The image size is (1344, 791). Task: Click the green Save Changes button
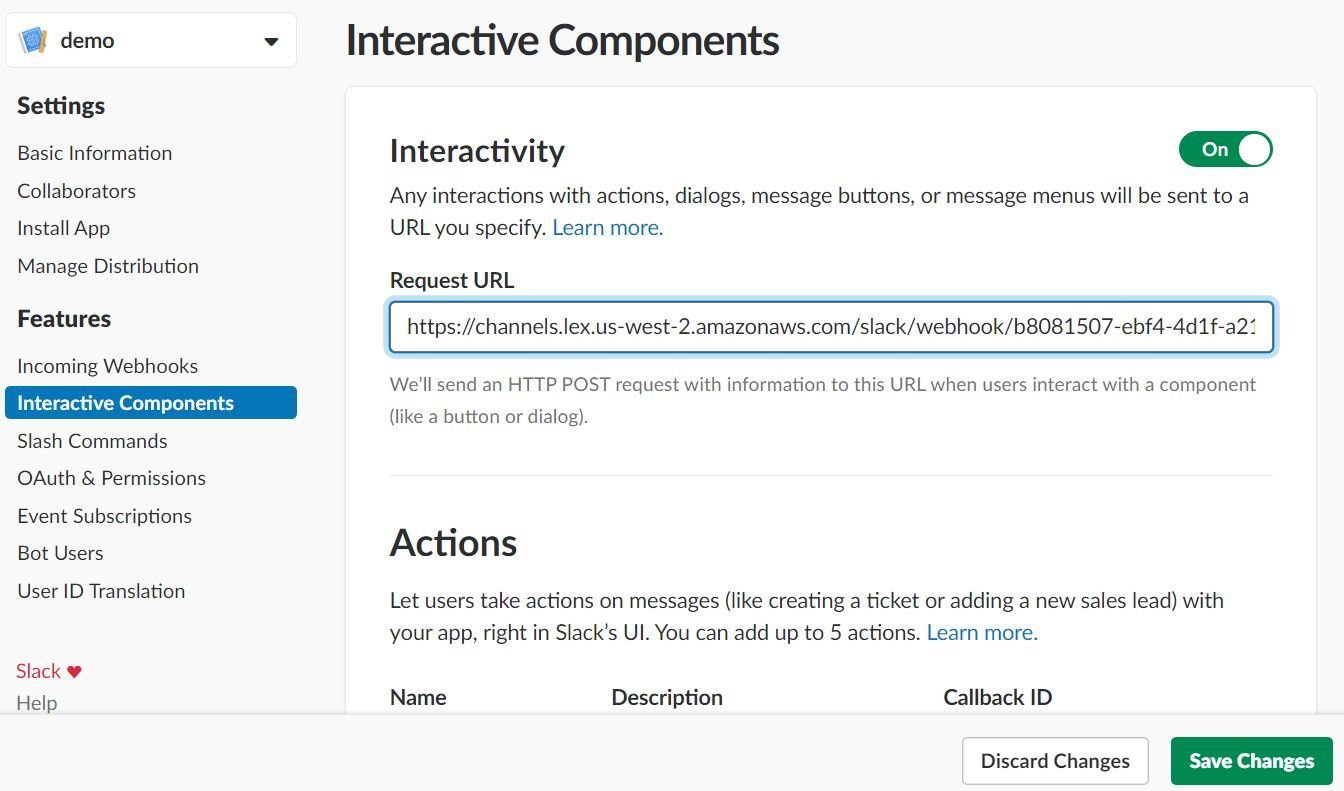[1251, 761]
